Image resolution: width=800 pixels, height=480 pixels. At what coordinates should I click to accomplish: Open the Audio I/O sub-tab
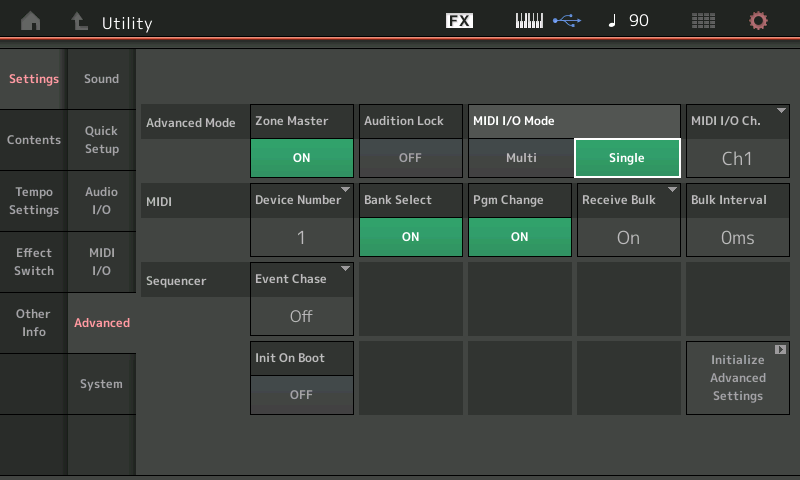tap(101, 201)
